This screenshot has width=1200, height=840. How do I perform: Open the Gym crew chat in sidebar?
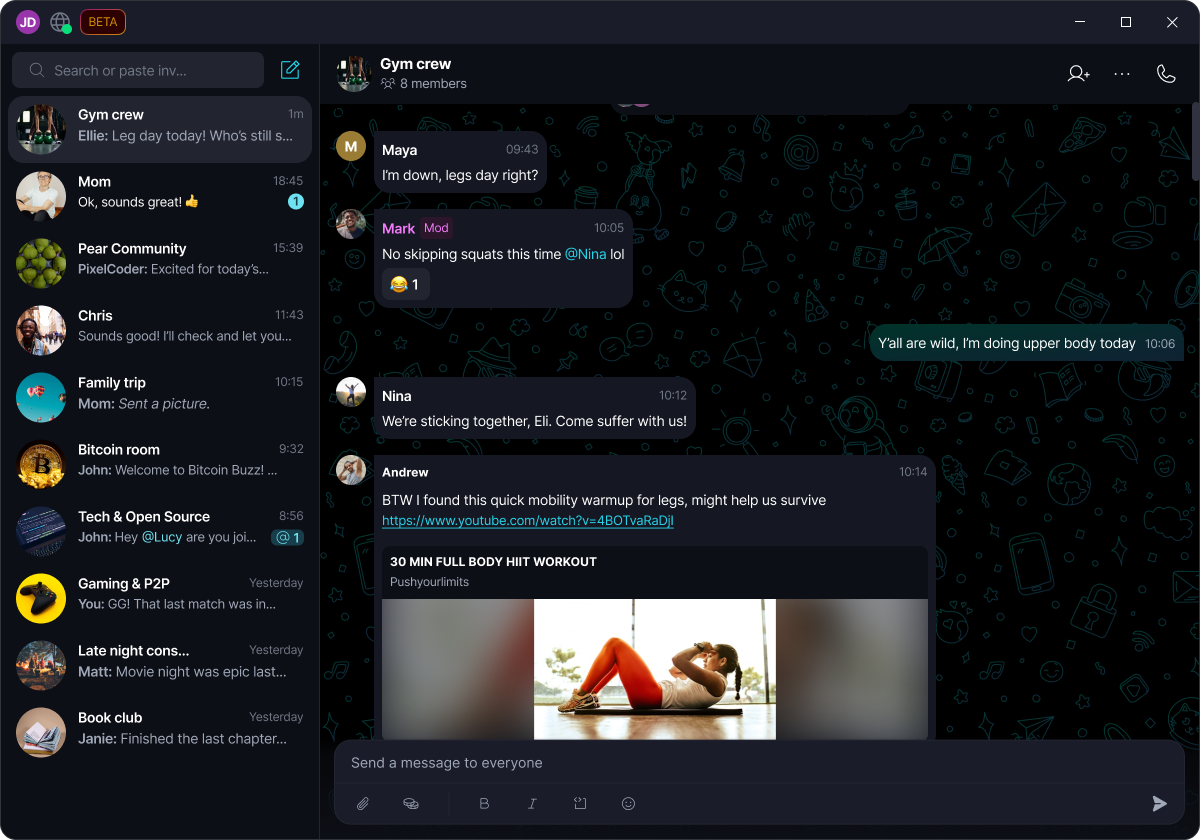pos(160,129)
